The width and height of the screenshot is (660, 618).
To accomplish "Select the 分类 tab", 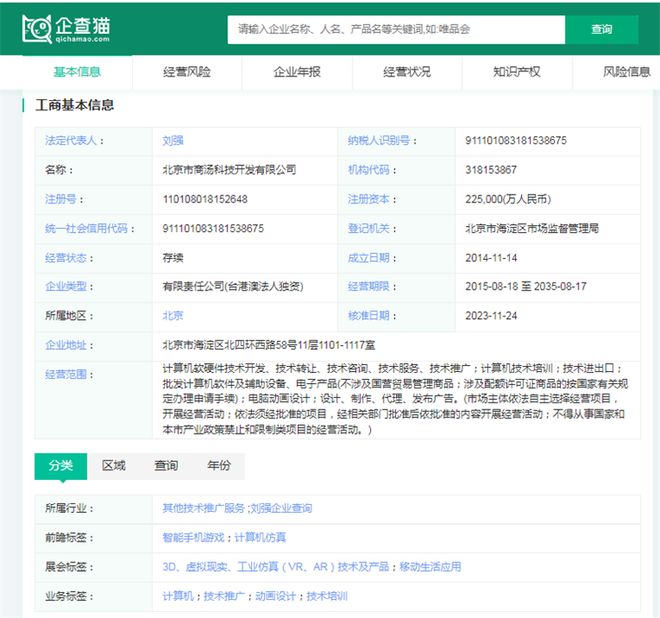I will 61,466.
